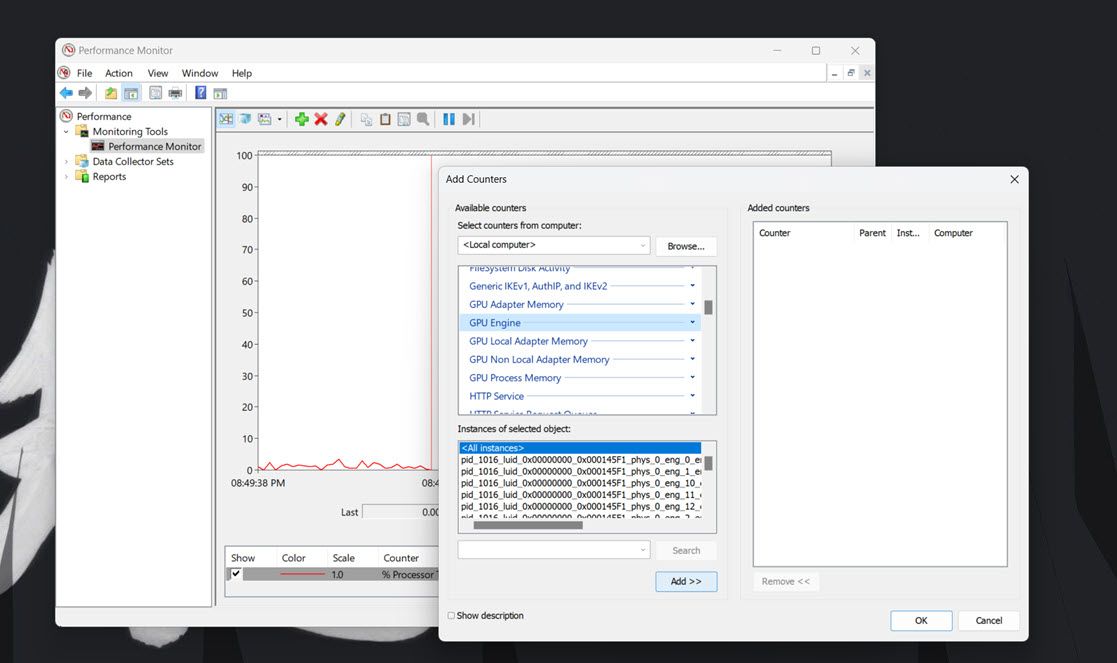Open the Help menu

click(241, 73)
